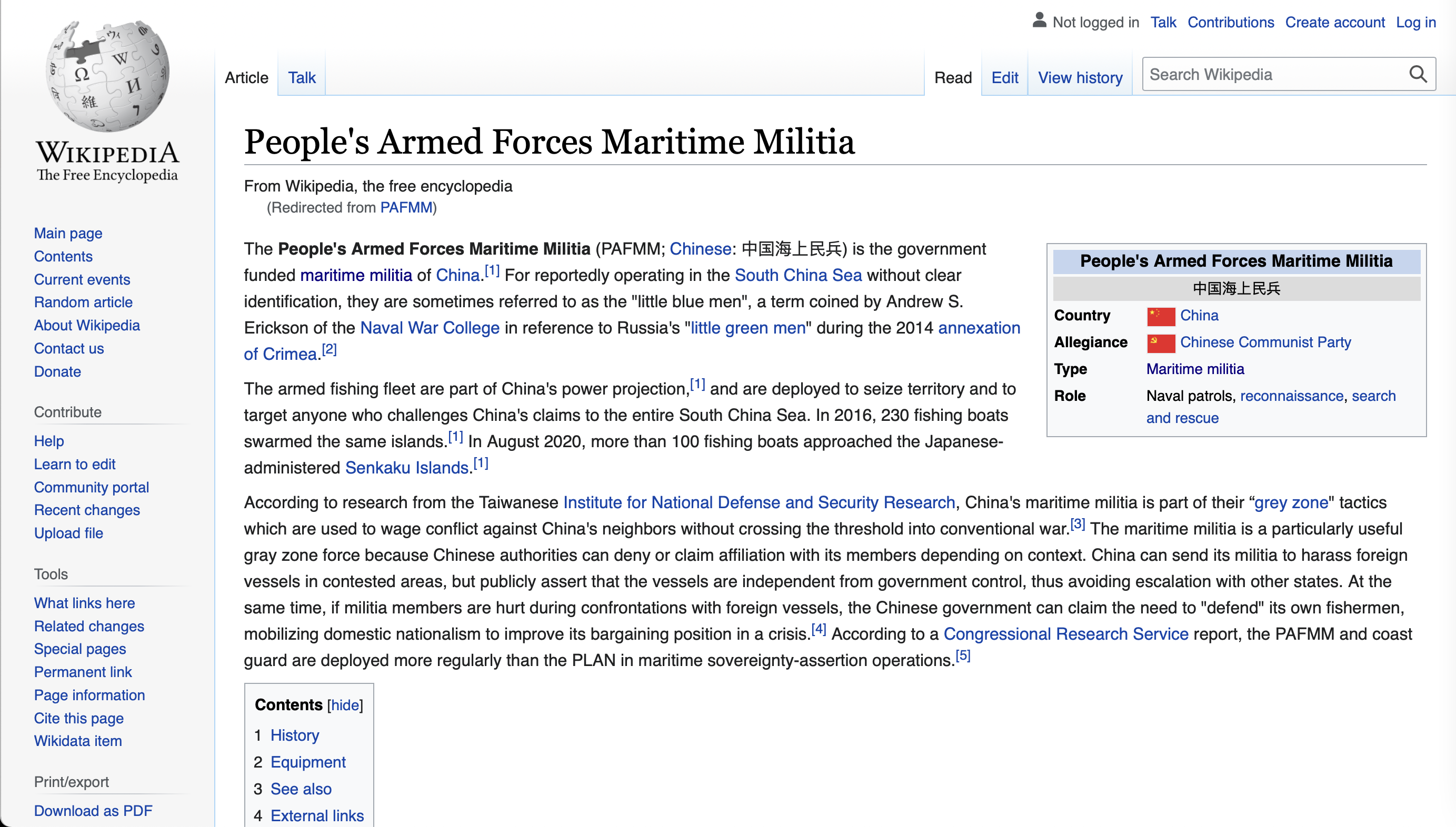Follow the PAFMM redirect link

[406, 208]
